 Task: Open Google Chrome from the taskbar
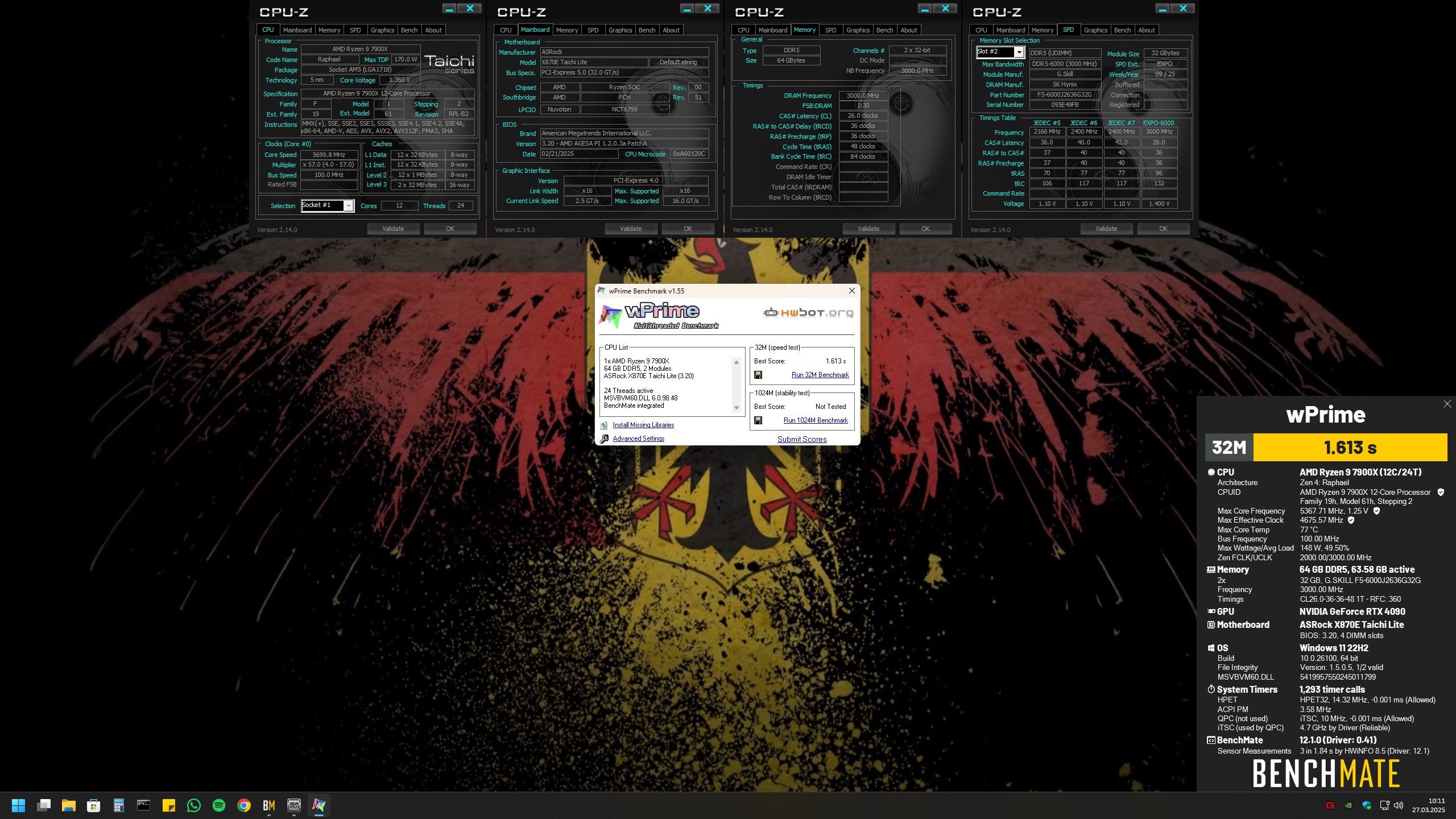244,805
